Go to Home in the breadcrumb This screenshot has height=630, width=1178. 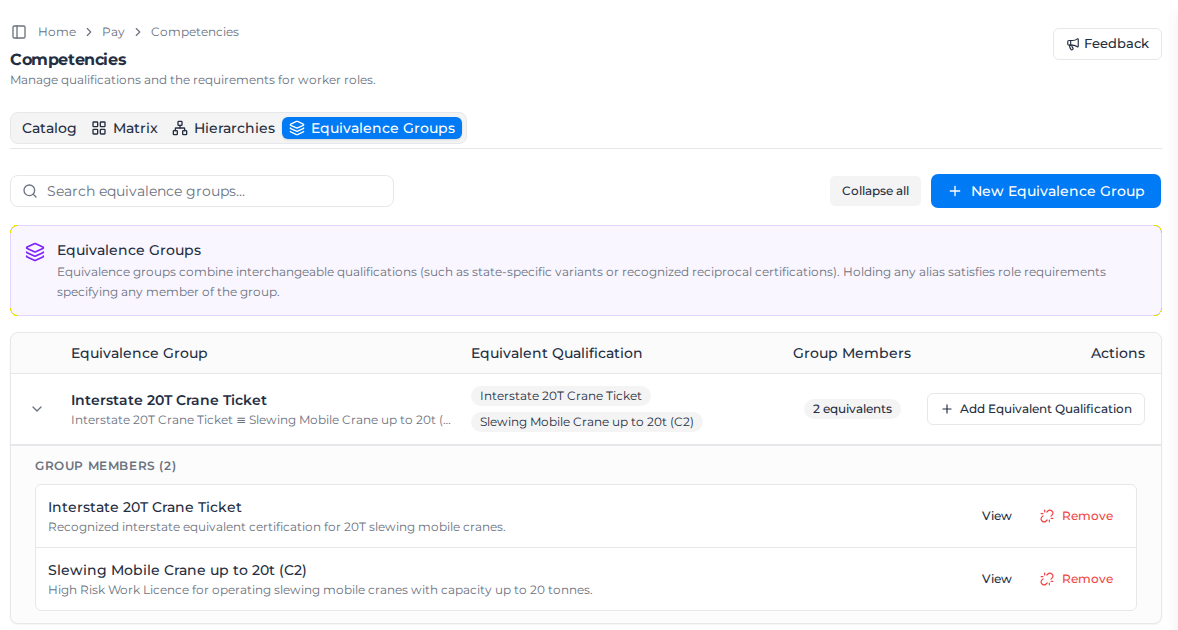coord(57,32)
